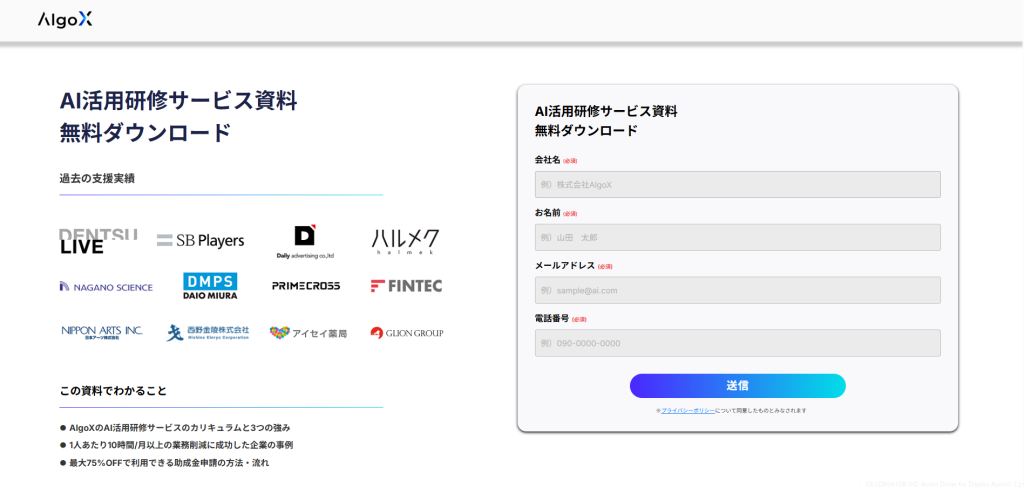Viewport: 1024px width, 487px height.
Task: Submit the form with 送信 button
Action: 737,386
